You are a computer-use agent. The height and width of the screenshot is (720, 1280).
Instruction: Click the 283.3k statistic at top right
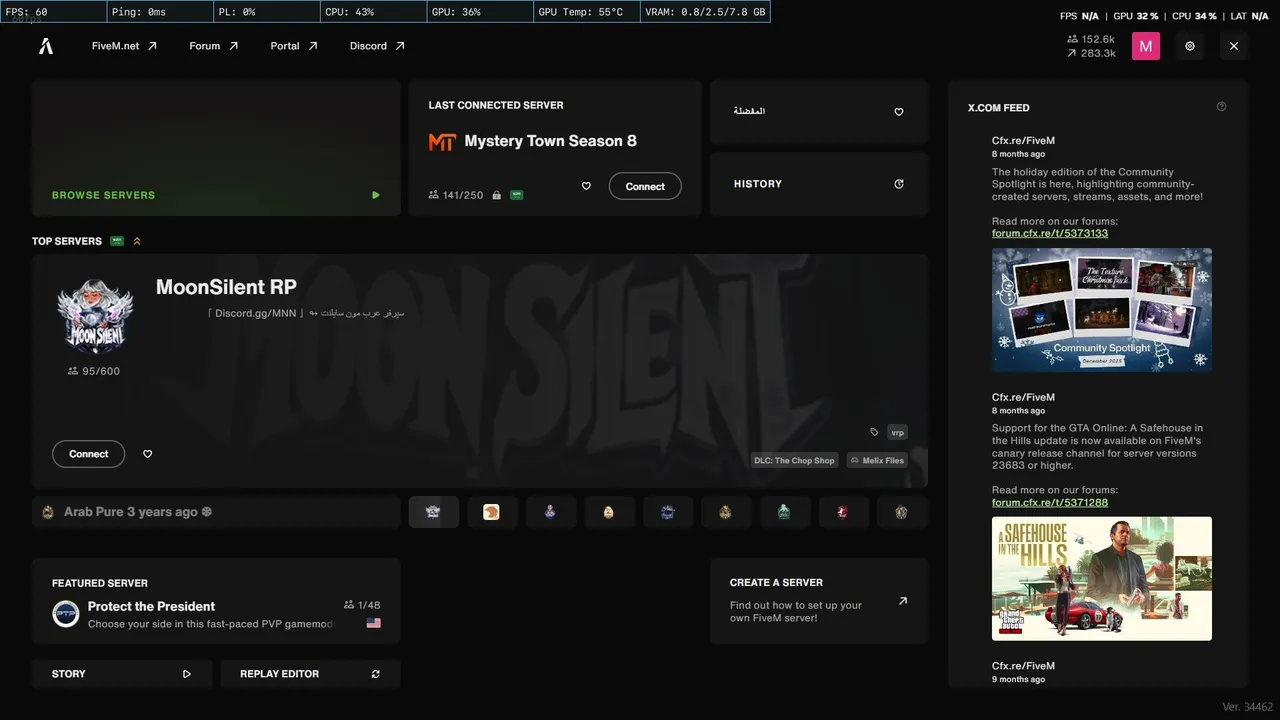[x=1091, y=53]
